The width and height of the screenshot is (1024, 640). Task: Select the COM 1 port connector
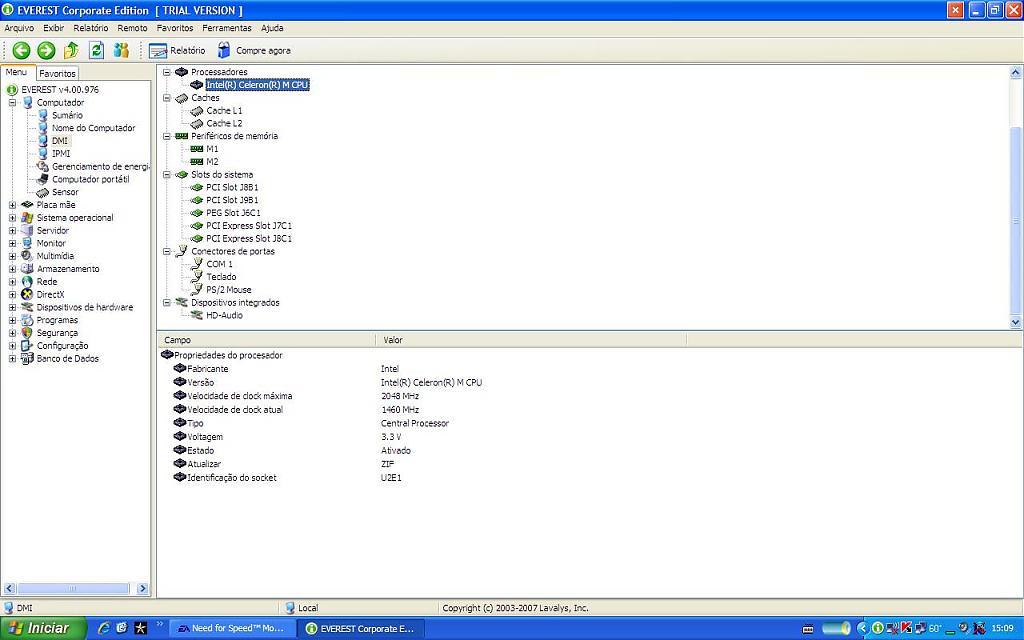click(219, 264)
